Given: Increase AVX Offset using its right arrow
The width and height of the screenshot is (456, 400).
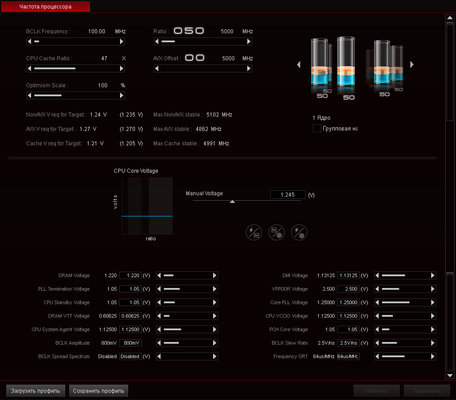Looking at the screenshot, I should (x=248, y=68).
